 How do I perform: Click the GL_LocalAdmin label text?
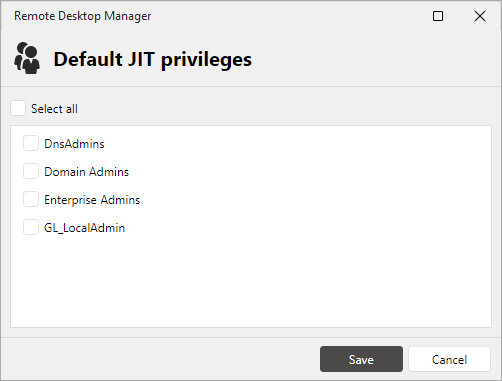click(x=85, y=228)
